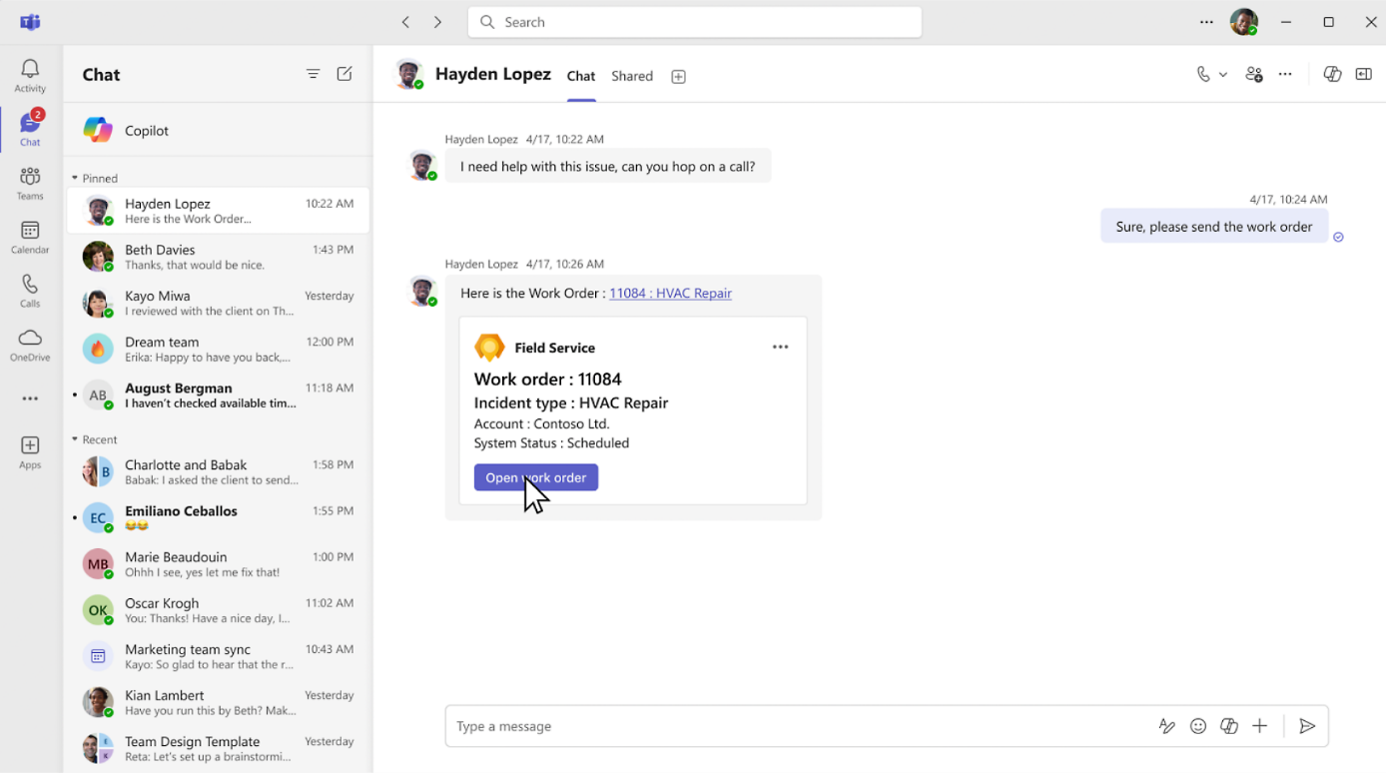
Task: Open Calendar in the left rail
Action: coord(30,238)
